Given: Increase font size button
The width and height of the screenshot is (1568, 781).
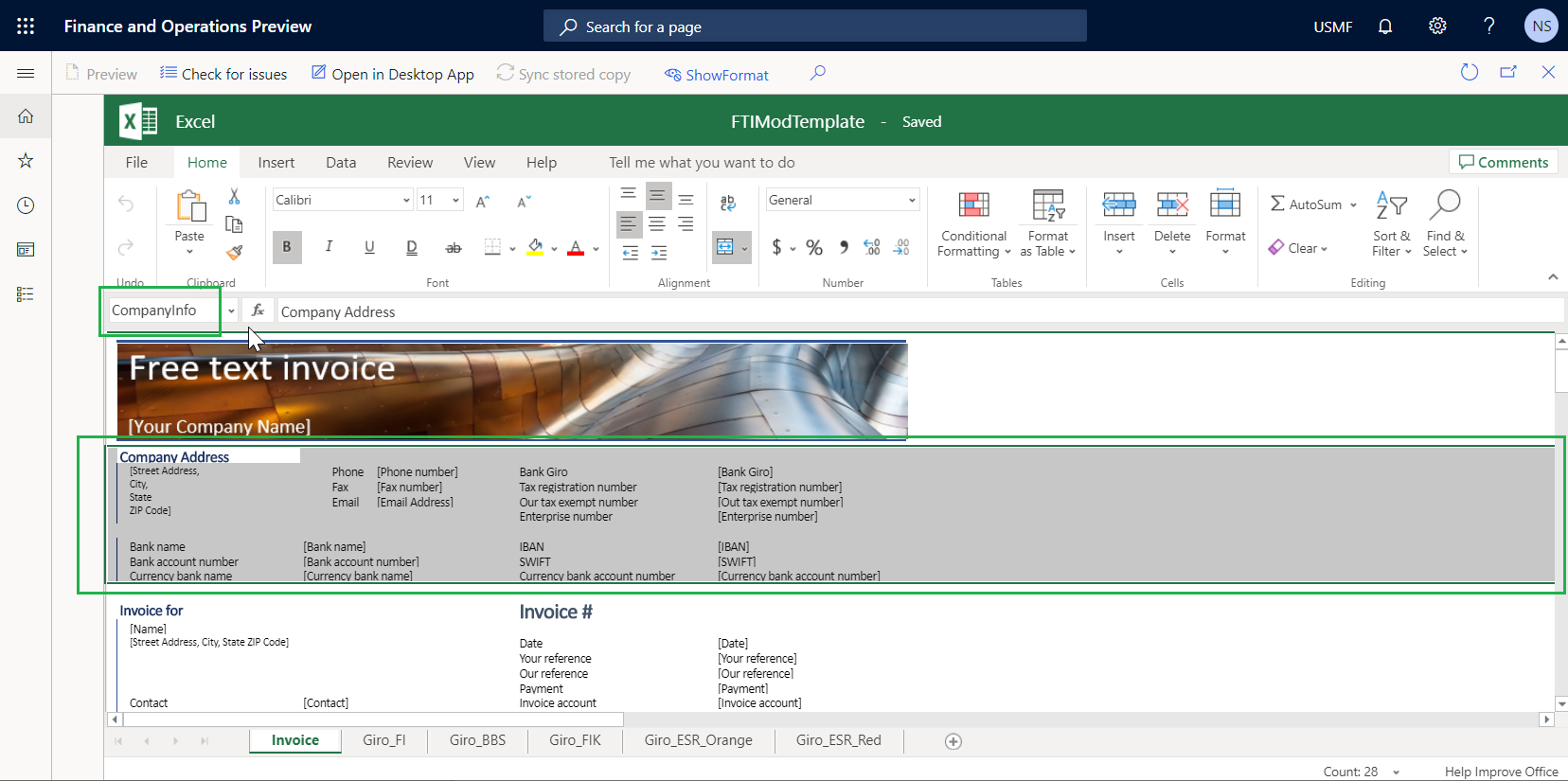Looking at the screenshot, I should (483, 201).
